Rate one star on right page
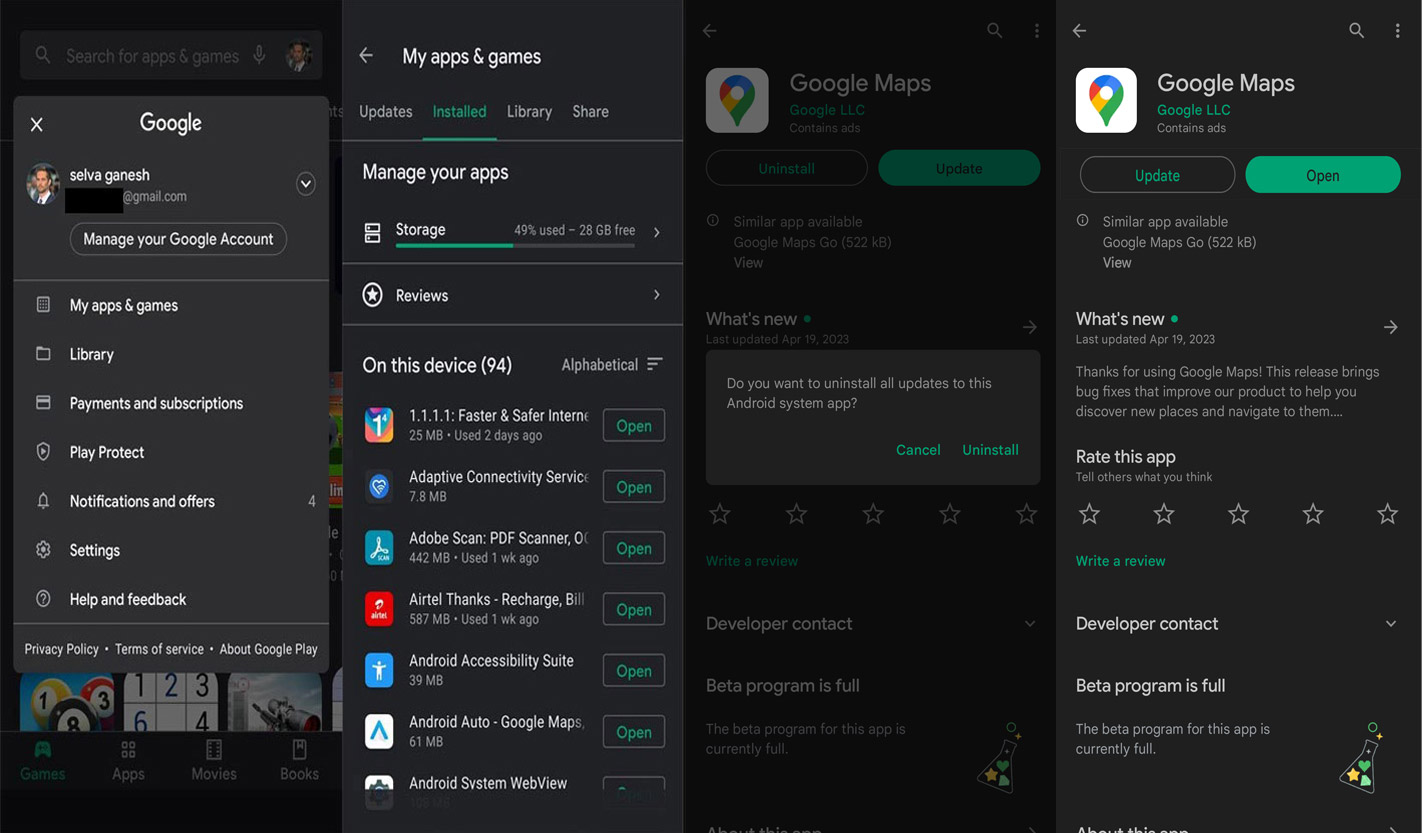Screen dimensions: 1423x833 coord(1089,514)
